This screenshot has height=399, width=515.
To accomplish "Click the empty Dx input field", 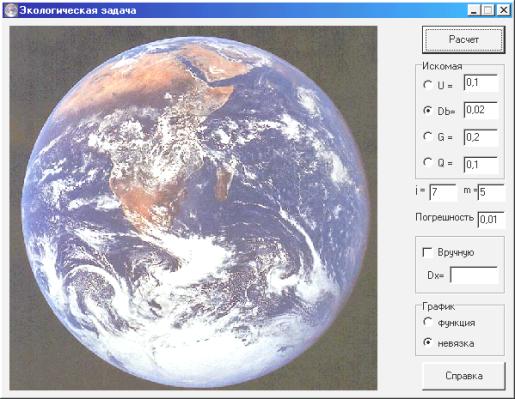I will click(x=474, y=275).
